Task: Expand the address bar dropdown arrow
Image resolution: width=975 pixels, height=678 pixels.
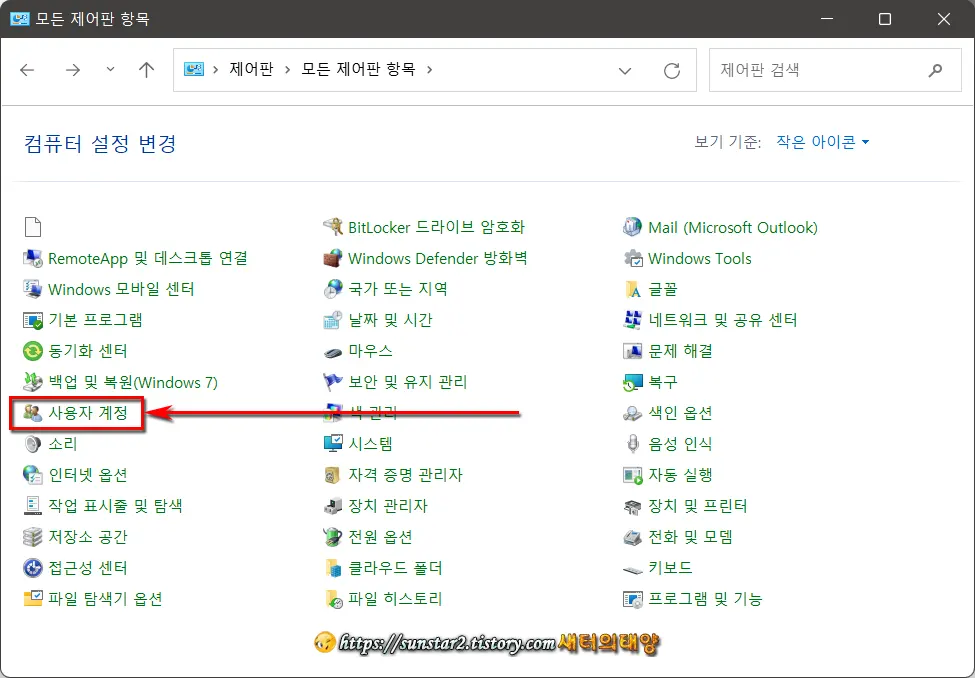Action: pyautogui.click(x=625, y=70)
